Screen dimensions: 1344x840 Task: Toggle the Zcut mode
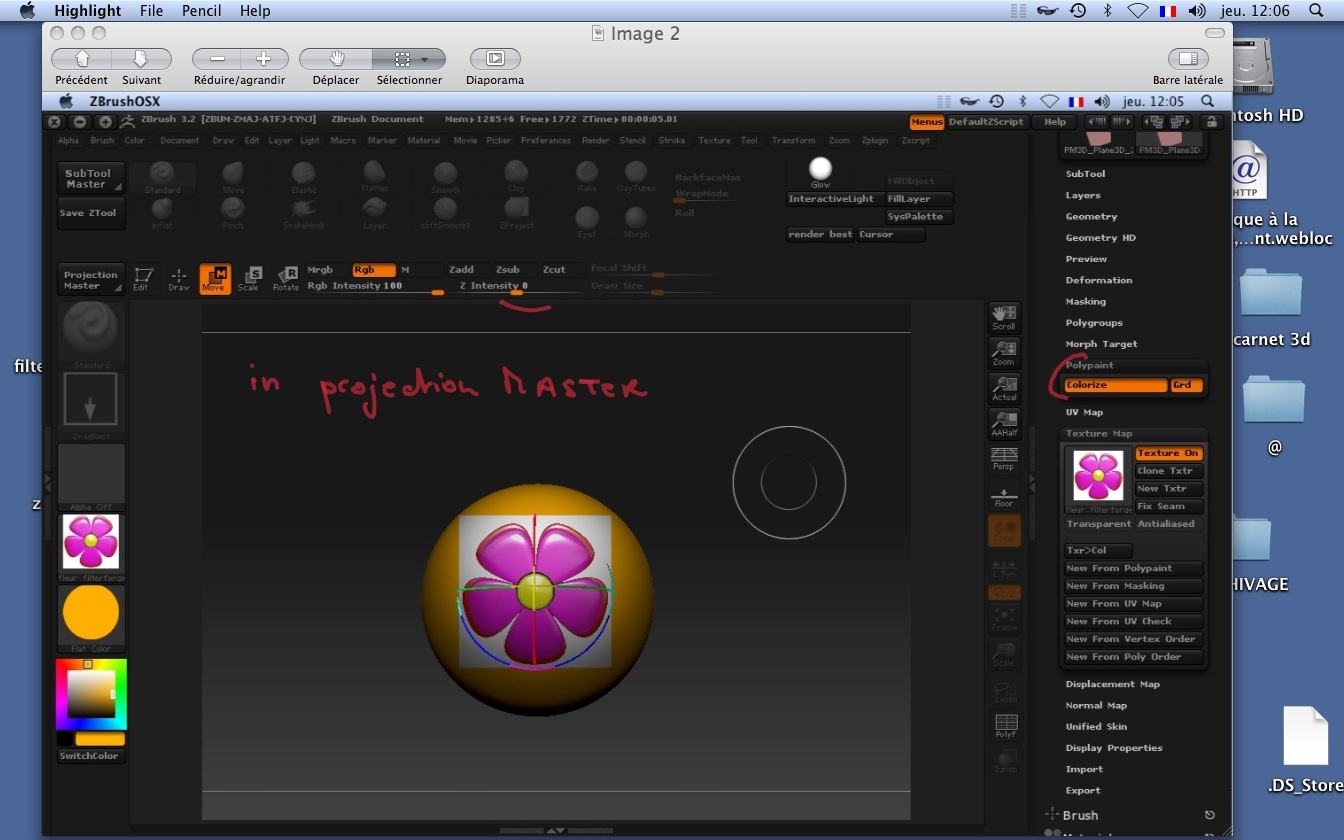point(555,270)
